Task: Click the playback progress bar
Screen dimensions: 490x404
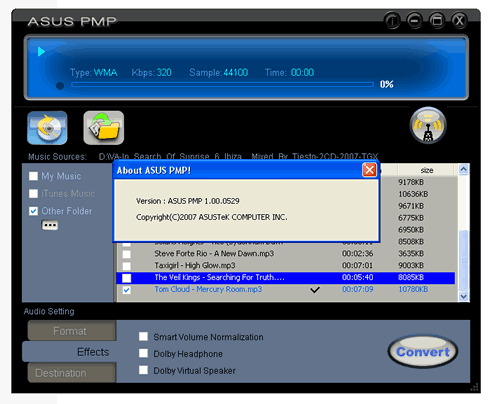Action: (222, 85)
